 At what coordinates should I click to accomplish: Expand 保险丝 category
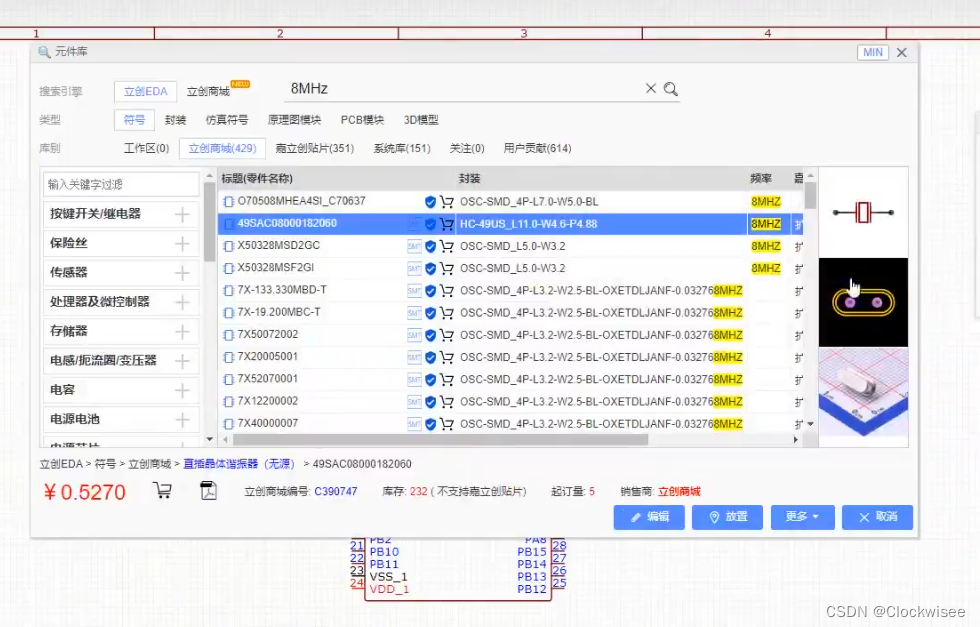[182, 243]
